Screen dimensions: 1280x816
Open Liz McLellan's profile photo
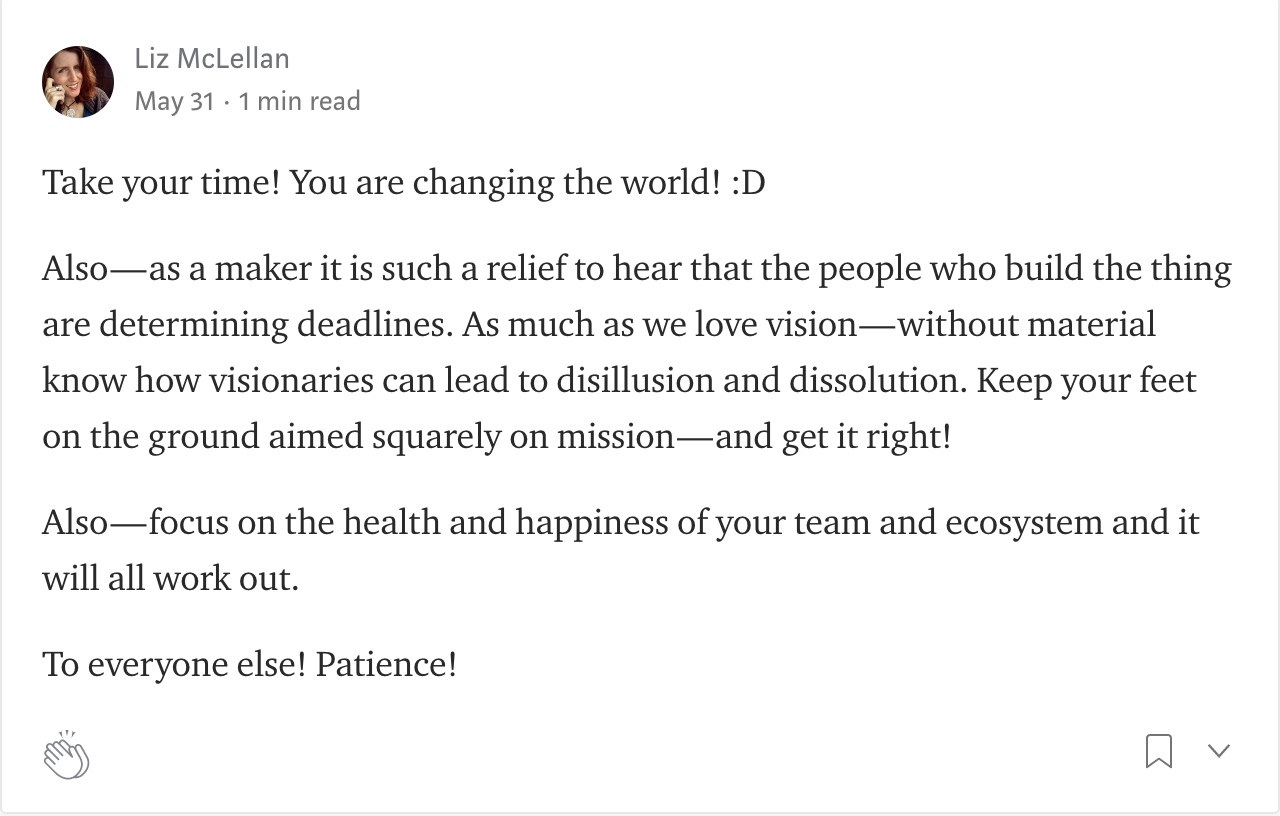(x=78, y=82)
